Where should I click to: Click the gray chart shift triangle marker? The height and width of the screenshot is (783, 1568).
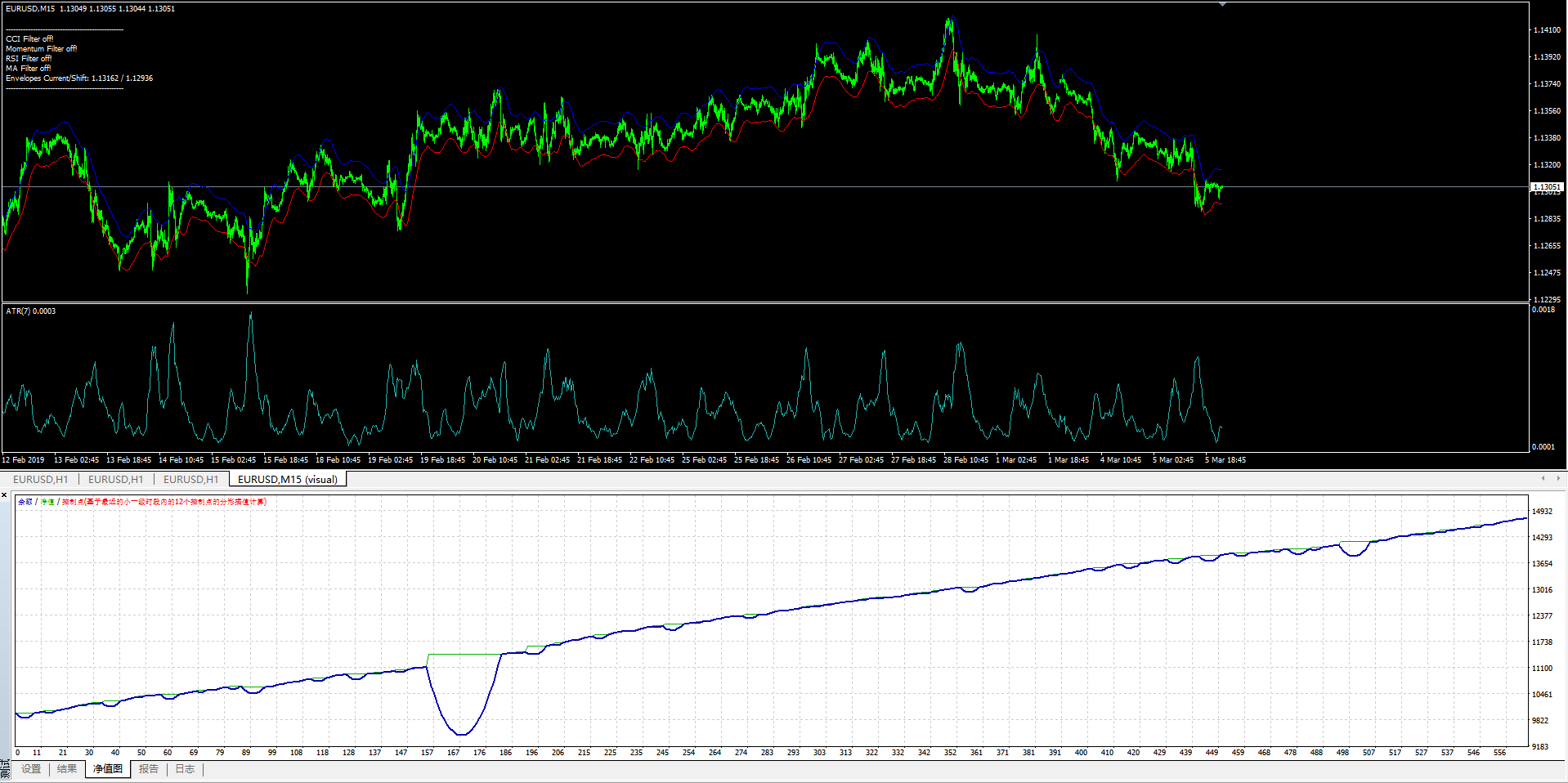tap(1222, 5)
